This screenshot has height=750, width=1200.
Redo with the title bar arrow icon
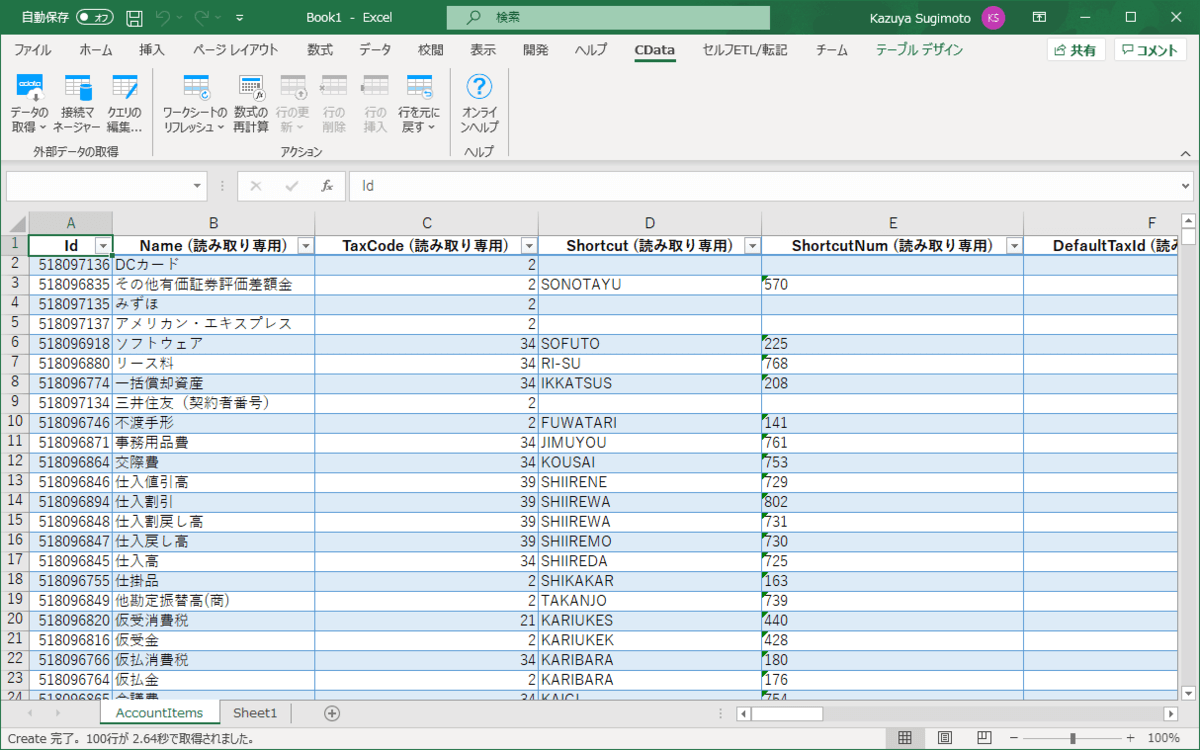[201, 17]
